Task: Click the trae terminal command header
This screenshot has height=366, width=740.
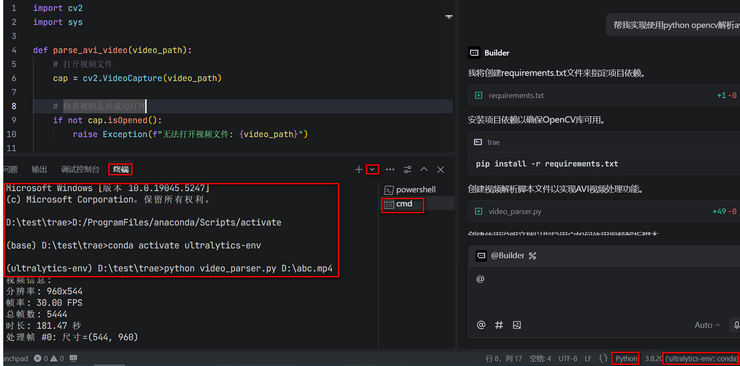Action: point(604,142)
